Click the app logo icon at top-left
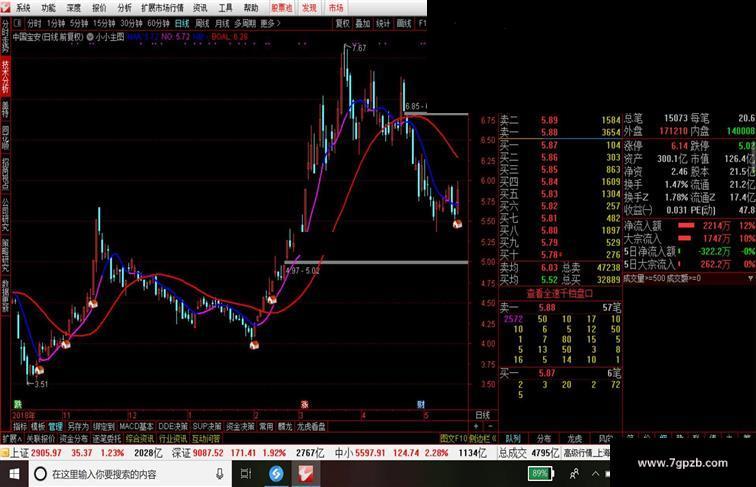Screen dimensions: 756x487 [x=5, y=7]
